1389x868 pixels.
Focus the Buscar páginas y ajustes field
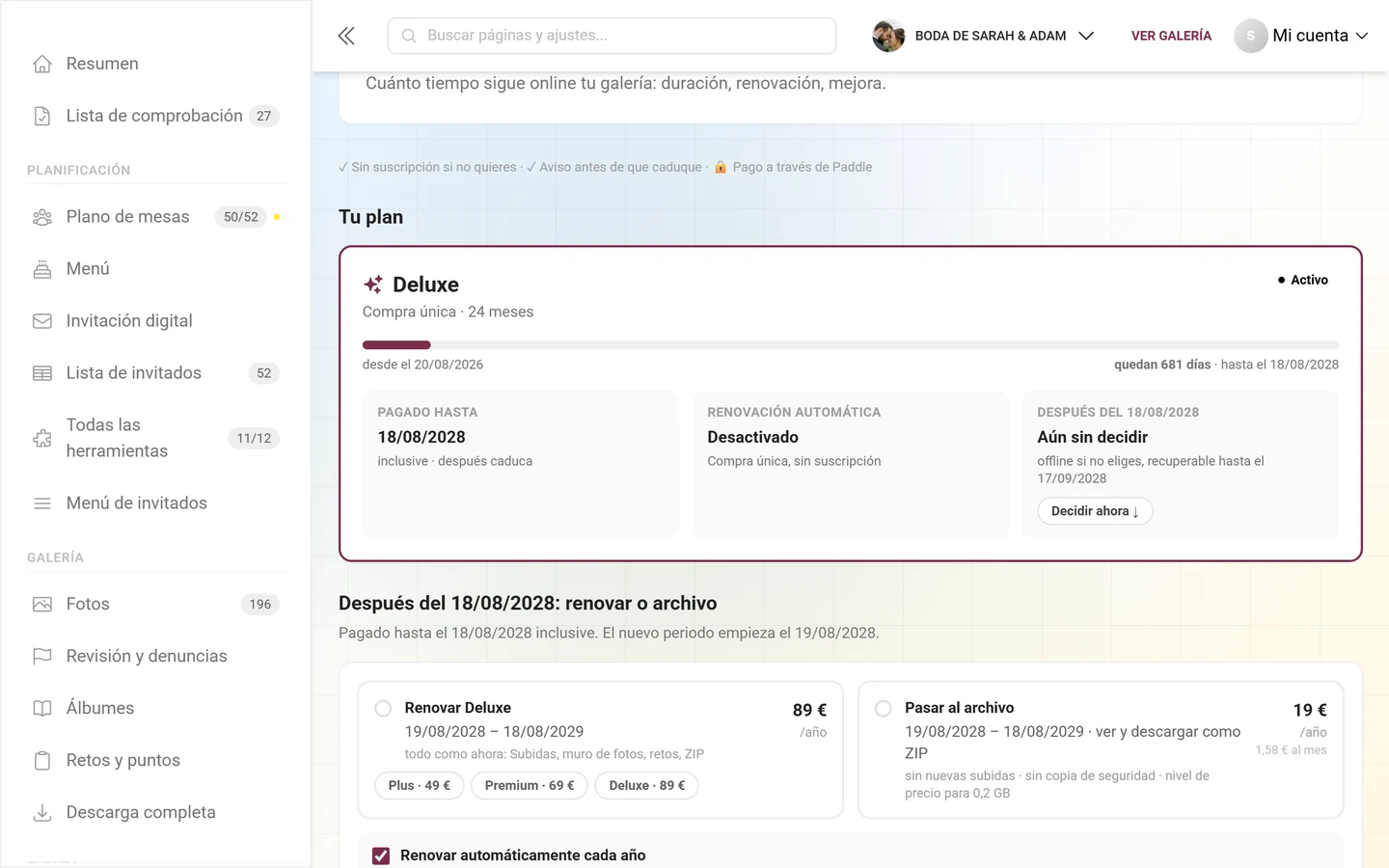pos(612,36)
